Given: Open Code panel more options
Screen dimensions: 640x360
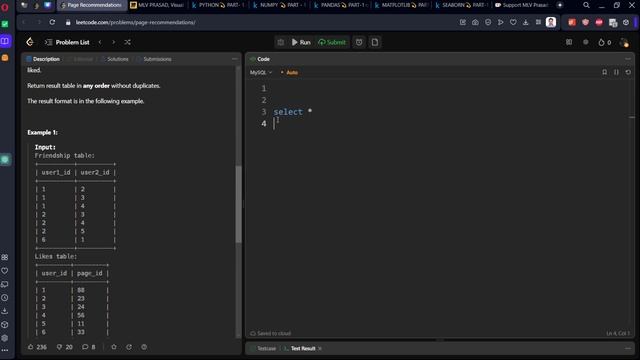Looking at the screenshot, I should 628,59.
